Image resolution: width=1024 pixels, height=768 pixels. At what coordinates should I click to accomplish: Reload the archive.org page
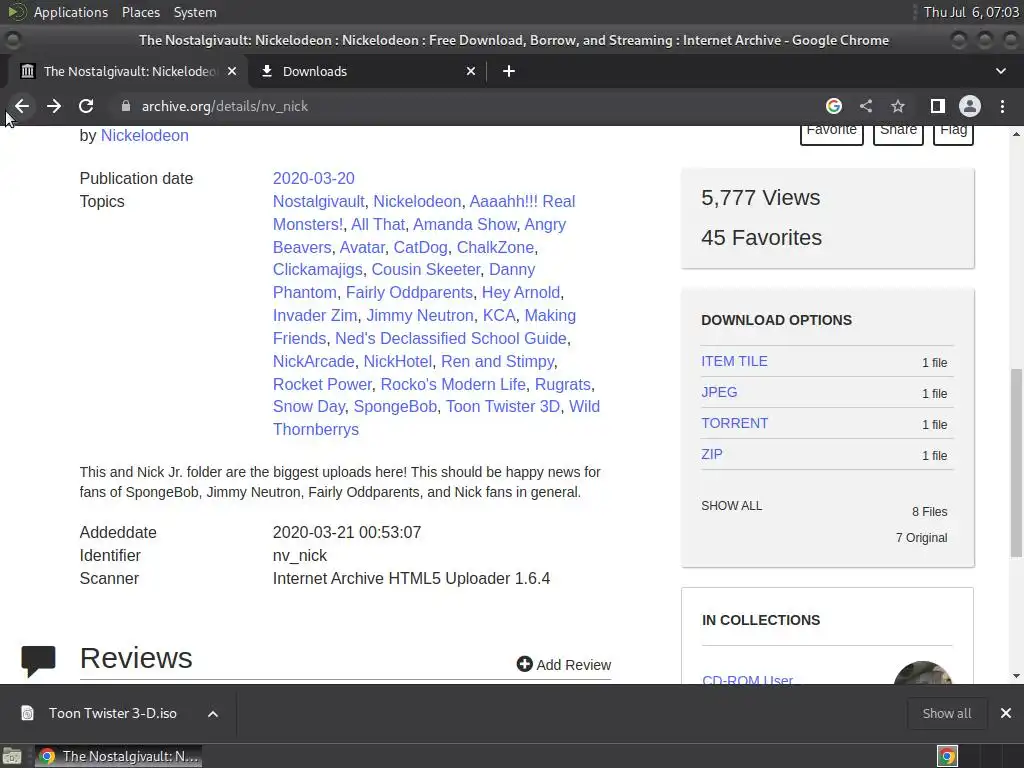pyautogui.click(x=86, y=106)
